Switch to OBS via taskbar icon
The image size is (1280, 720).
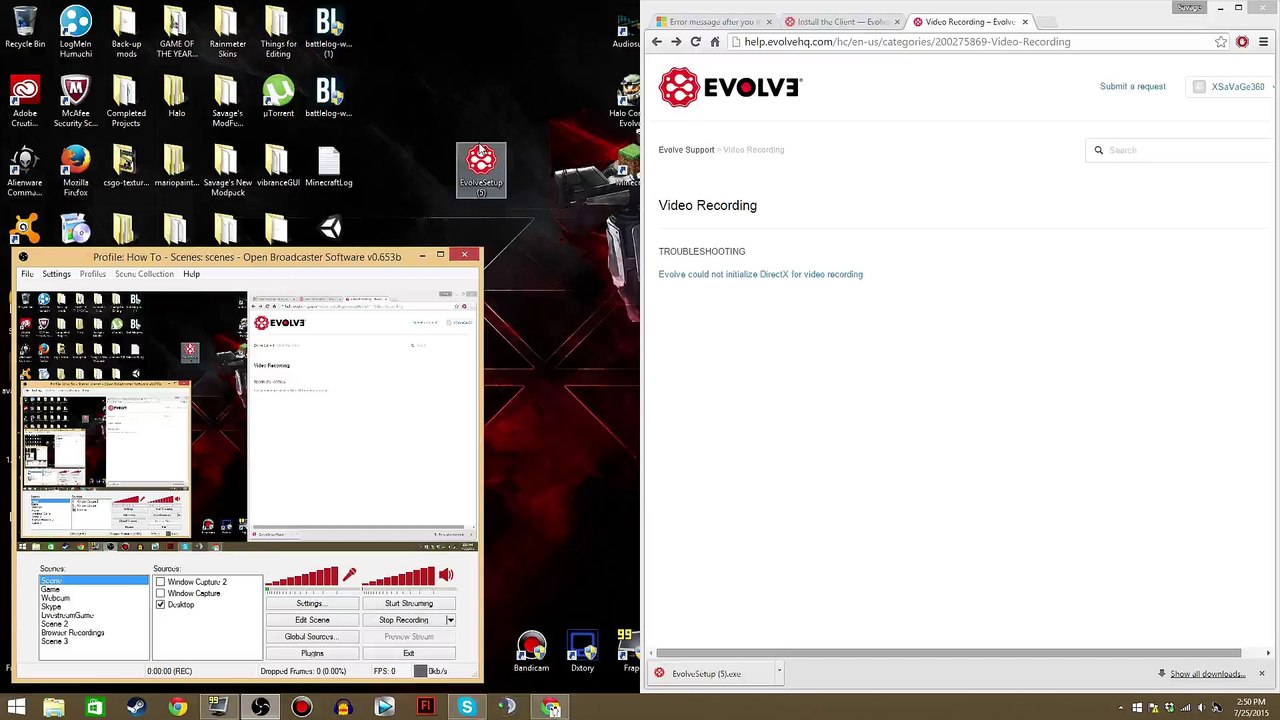260,708
